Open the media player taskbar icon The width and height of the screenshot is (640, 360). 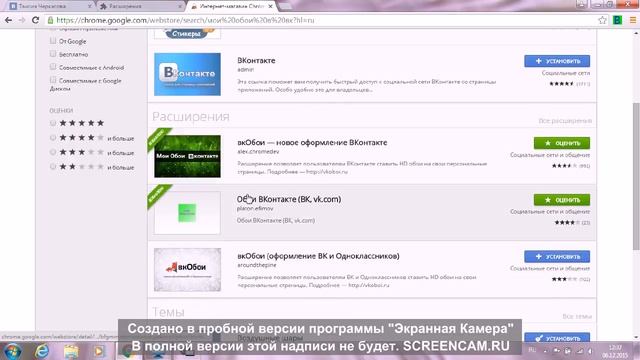[98, 351]
